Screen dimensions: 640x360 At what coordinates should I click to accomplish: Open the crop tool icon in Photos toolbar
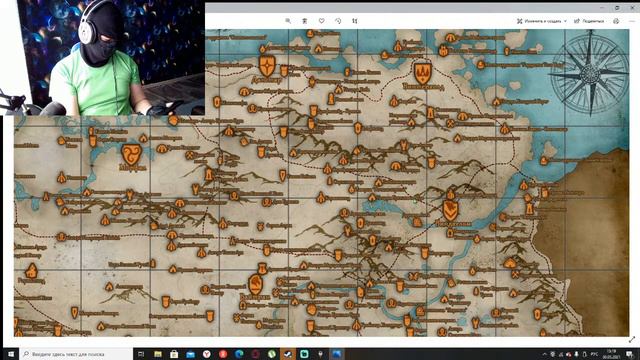(x=355, y=21)
